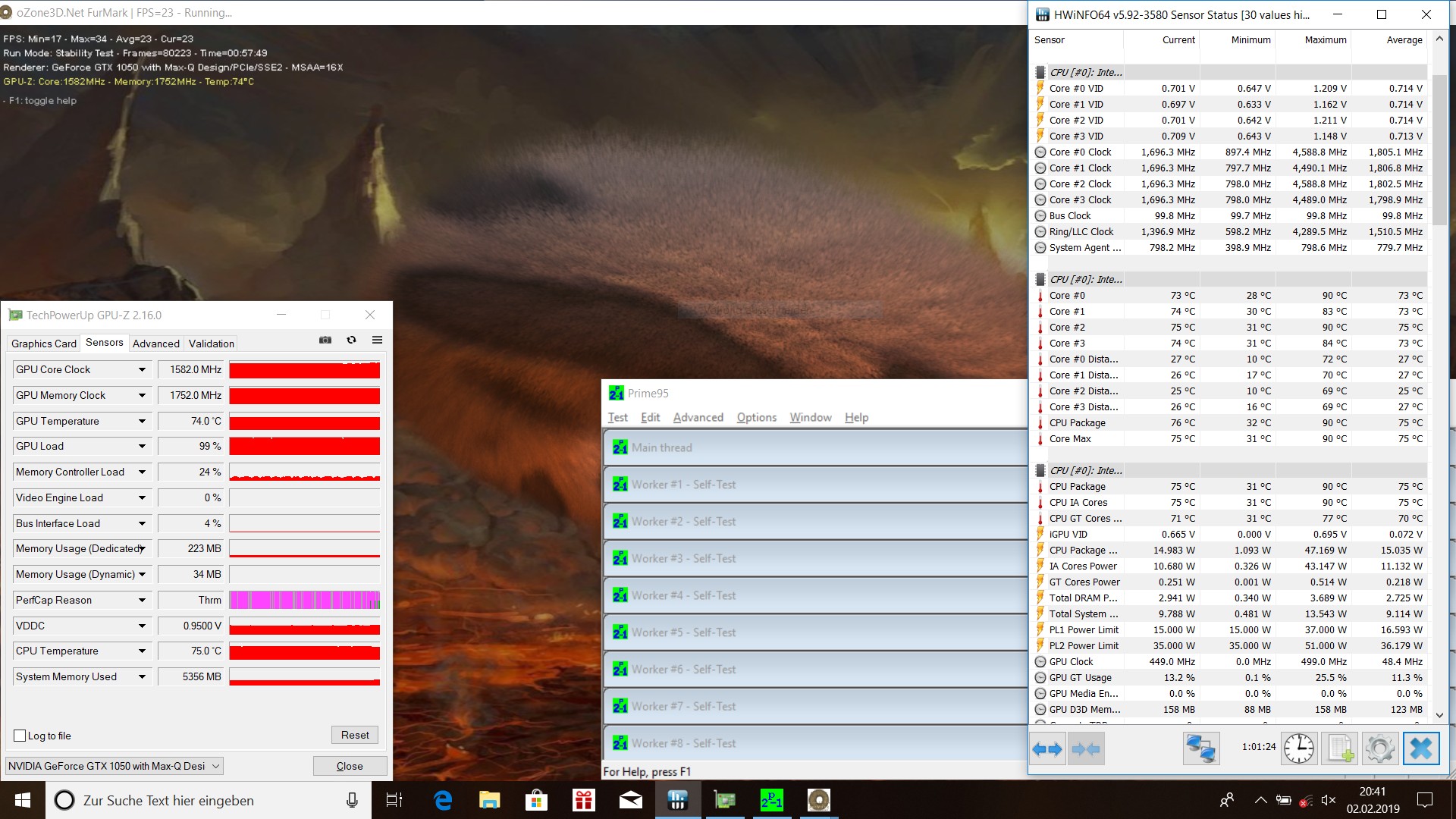1456x819 pixels.
Task: Click Prime95 Worker #1 Self-Test icon
Action: click(620, 485)
